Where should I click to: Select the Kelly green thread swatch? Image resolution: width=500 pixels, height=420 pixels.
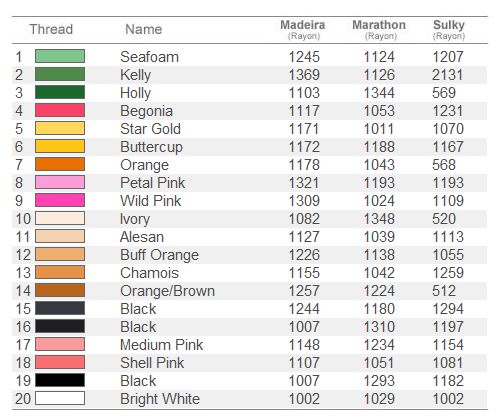point(60,74)
